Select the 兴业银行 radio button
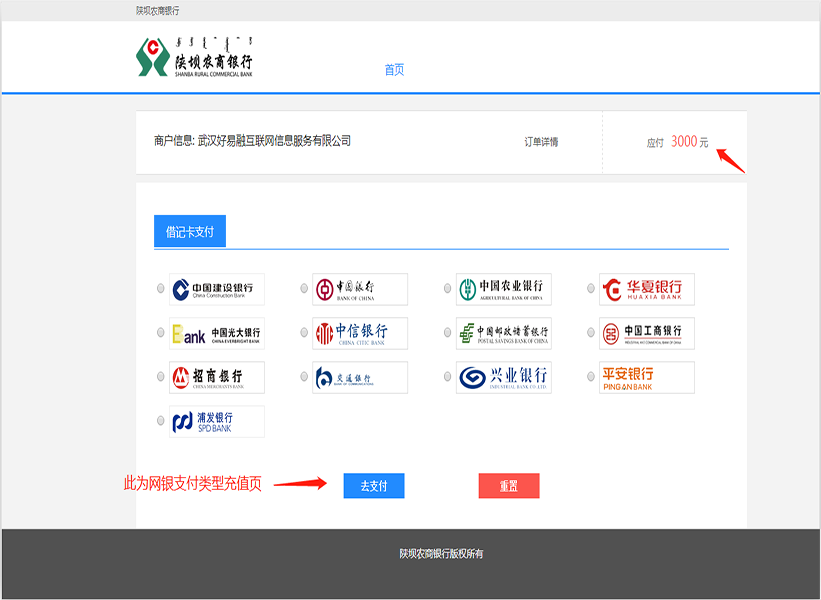 448,376
